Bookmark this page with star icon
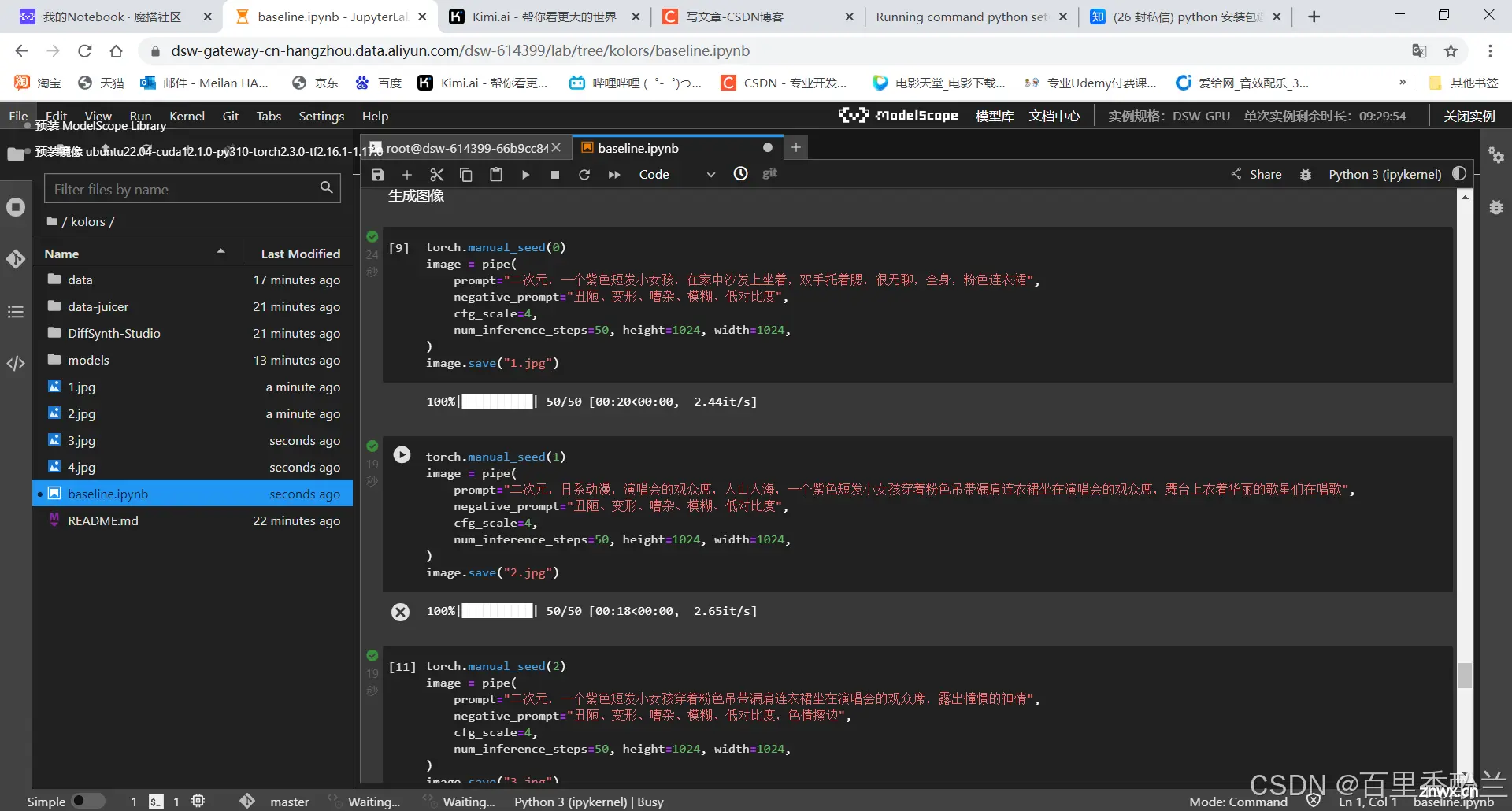1512x811 pixels. coord(1451,51)
